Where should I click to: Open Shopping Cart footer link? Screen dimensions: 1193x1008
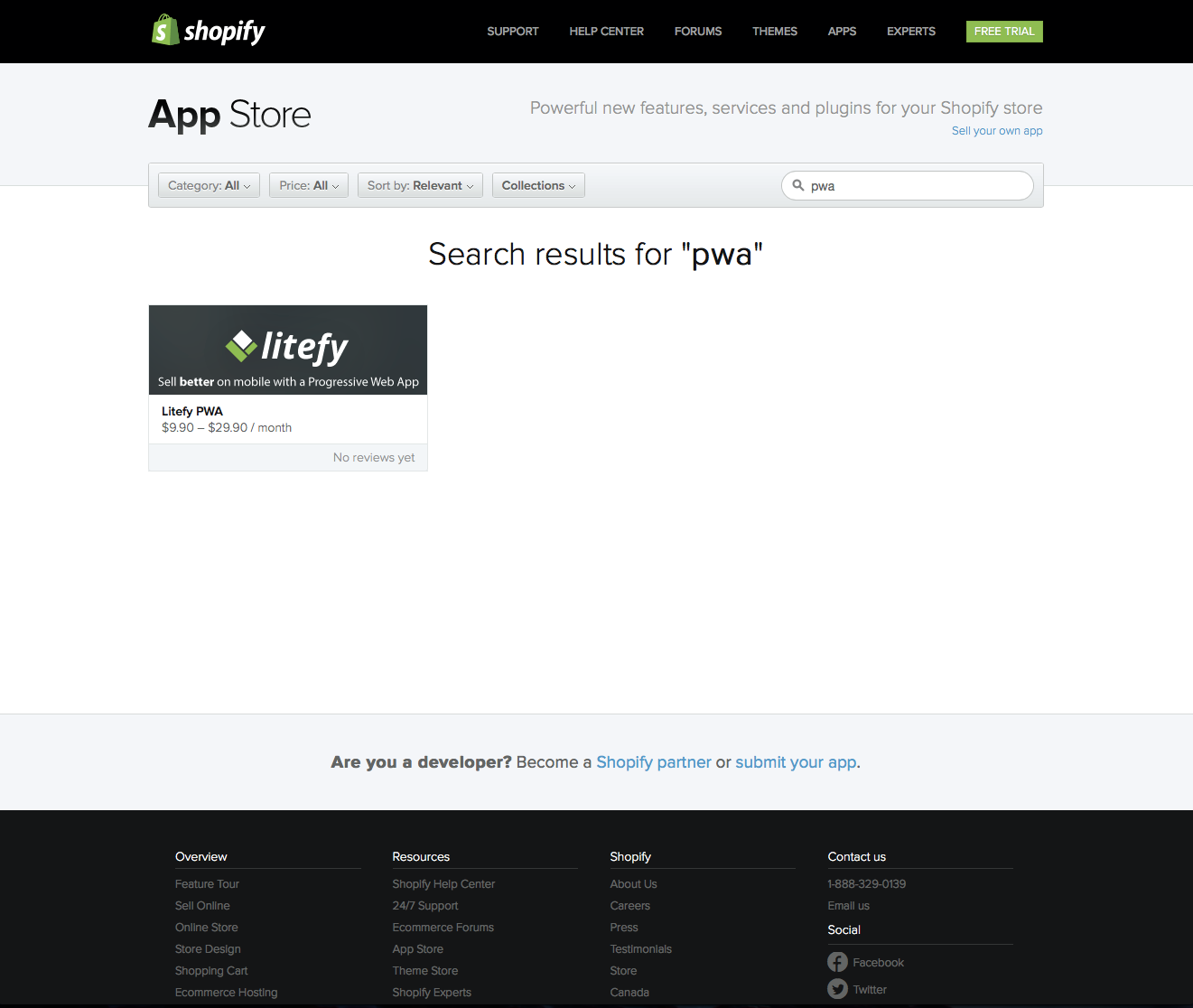pos(211,971)
